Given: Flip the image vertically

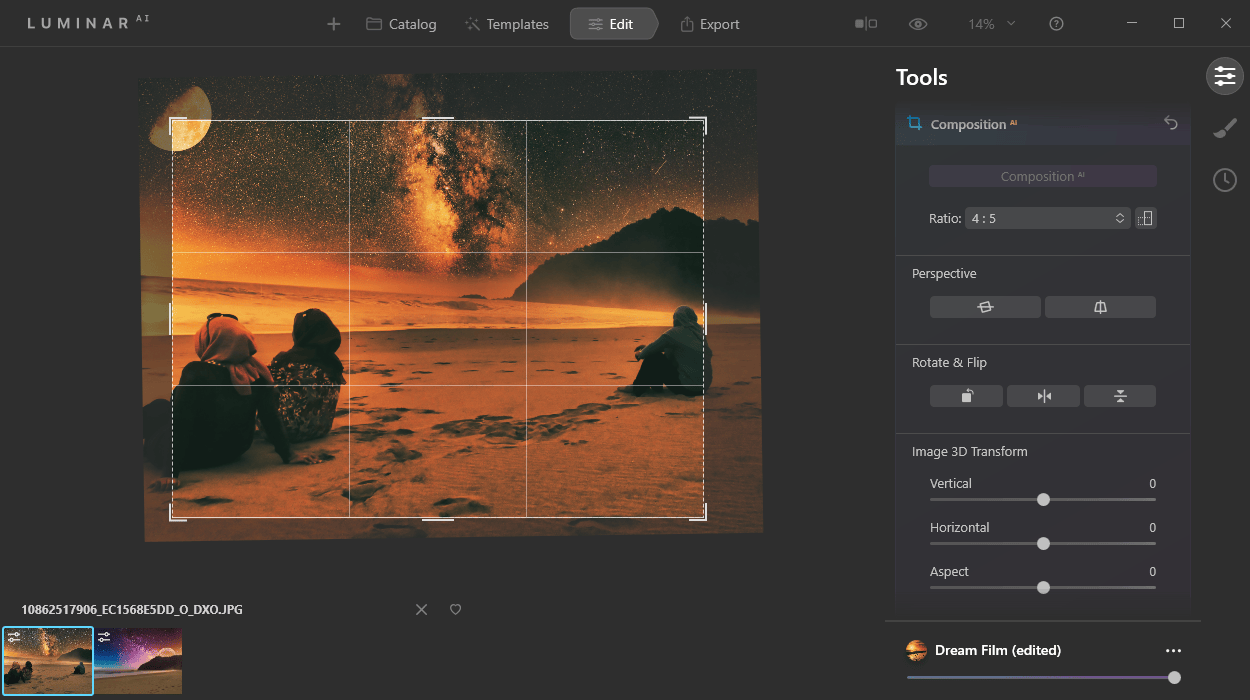Looking at the screenshot, I should [1120, 396].
